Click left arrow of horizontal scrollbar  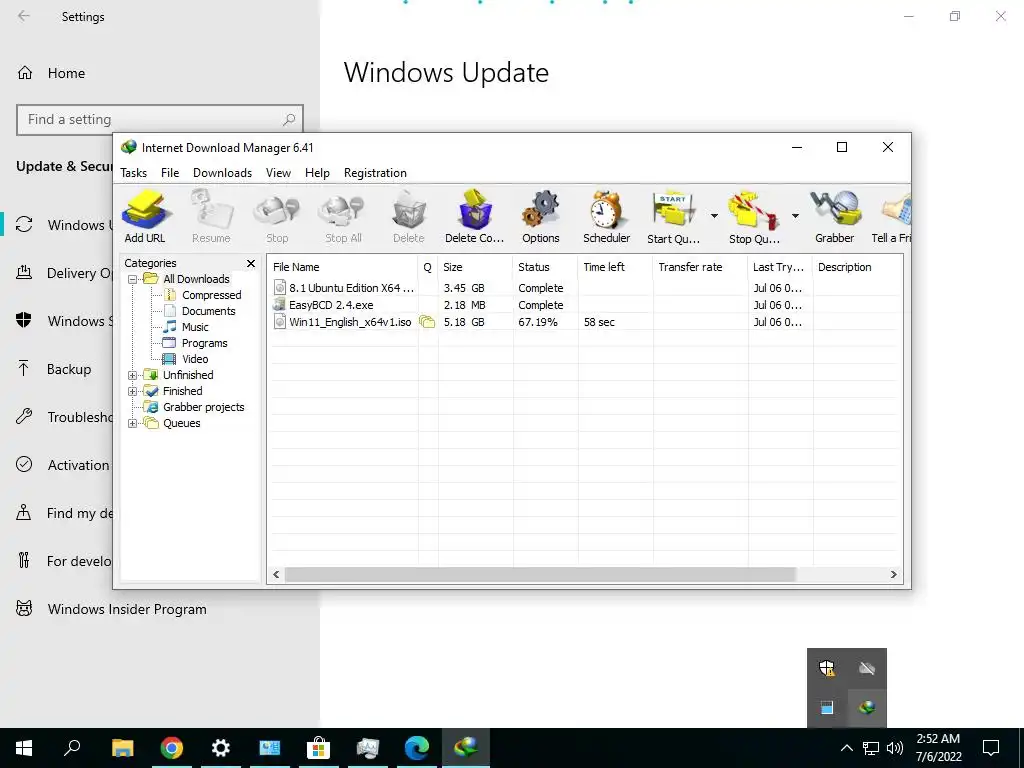pos(276,575)
